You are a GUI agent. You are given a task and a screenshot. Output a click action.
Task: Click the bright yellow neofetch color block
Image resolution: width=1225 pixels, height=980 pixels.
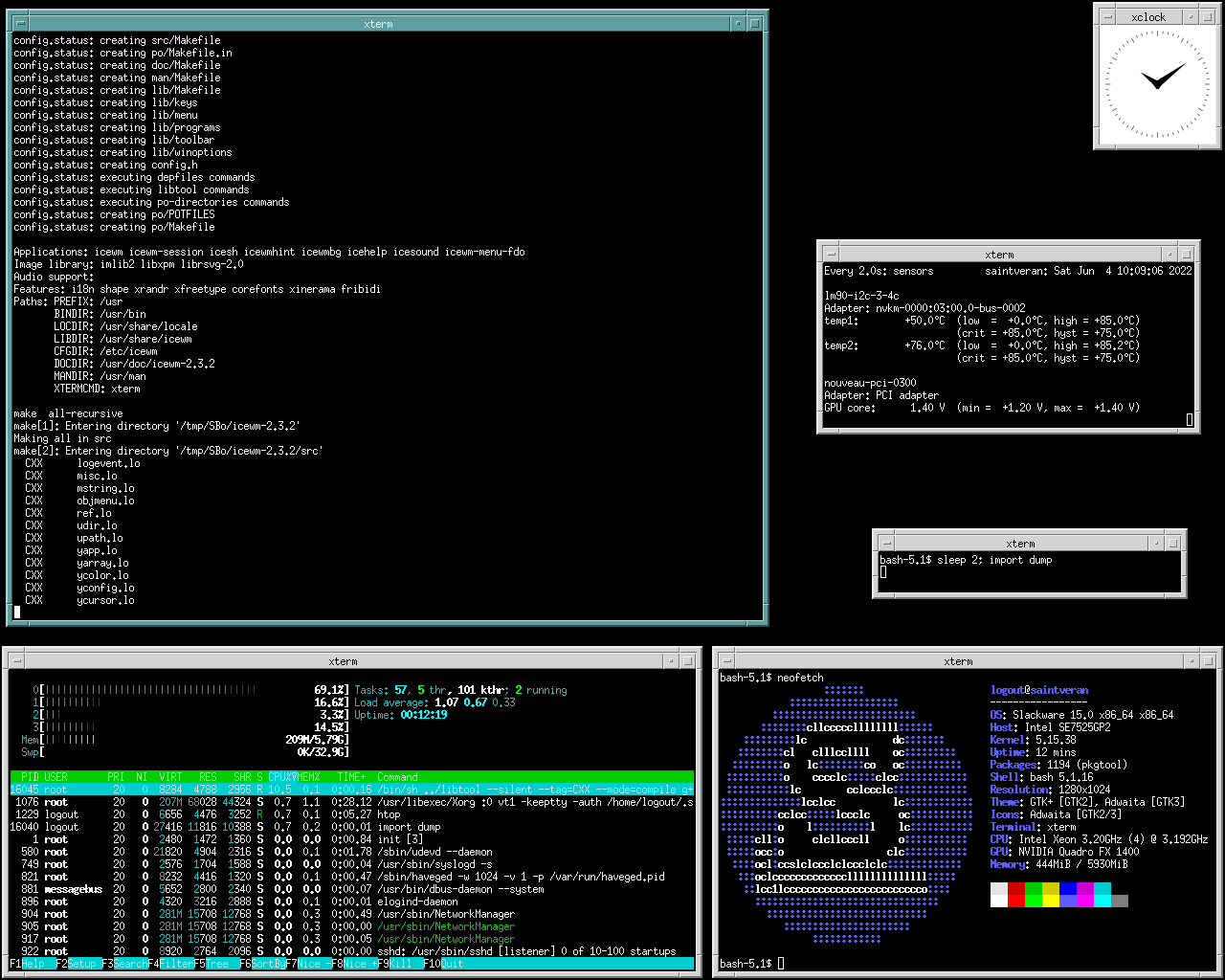pyautogui.click(x=1051, y=901)
